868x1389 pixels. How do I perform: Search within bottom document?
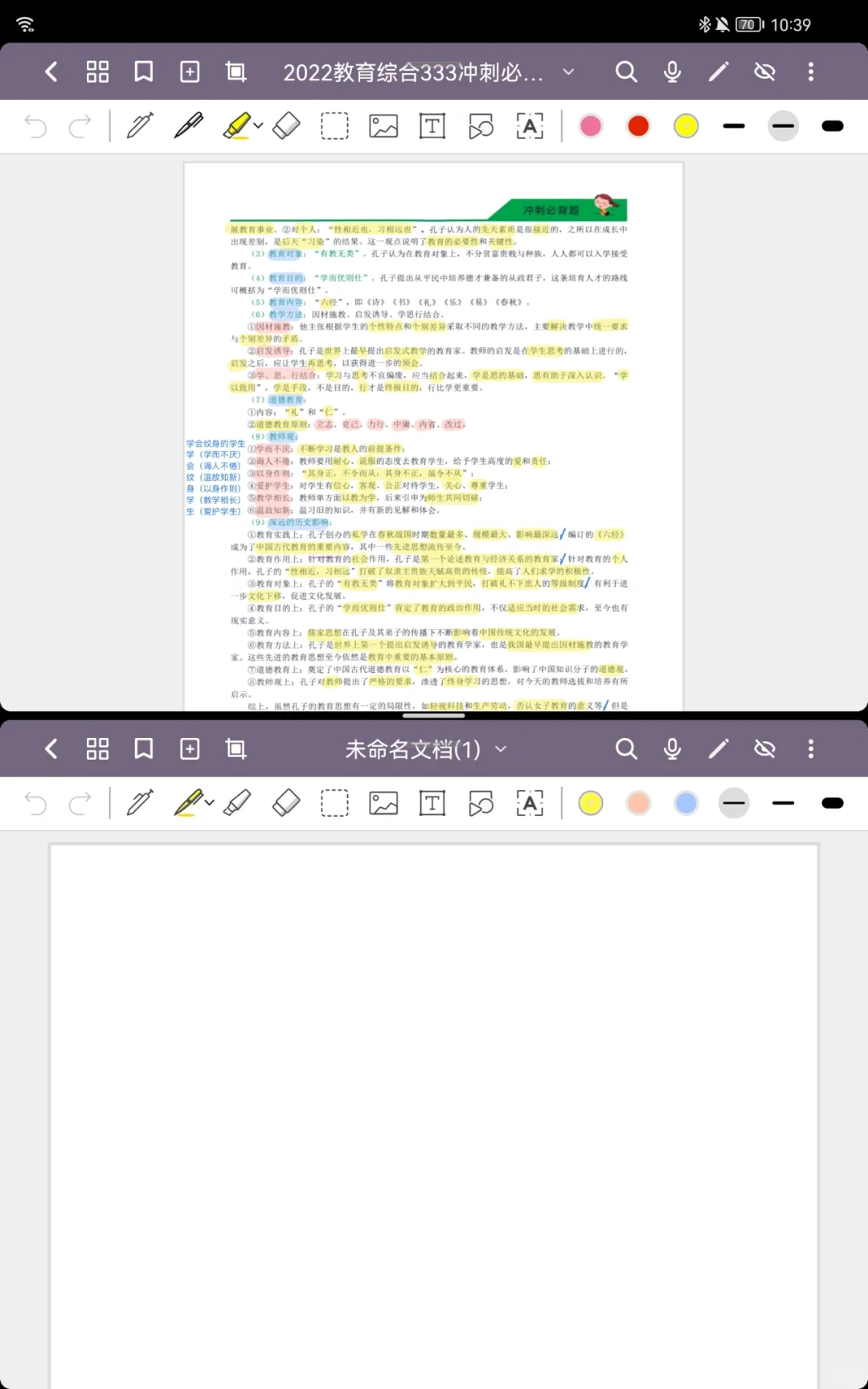click(626, 749)
